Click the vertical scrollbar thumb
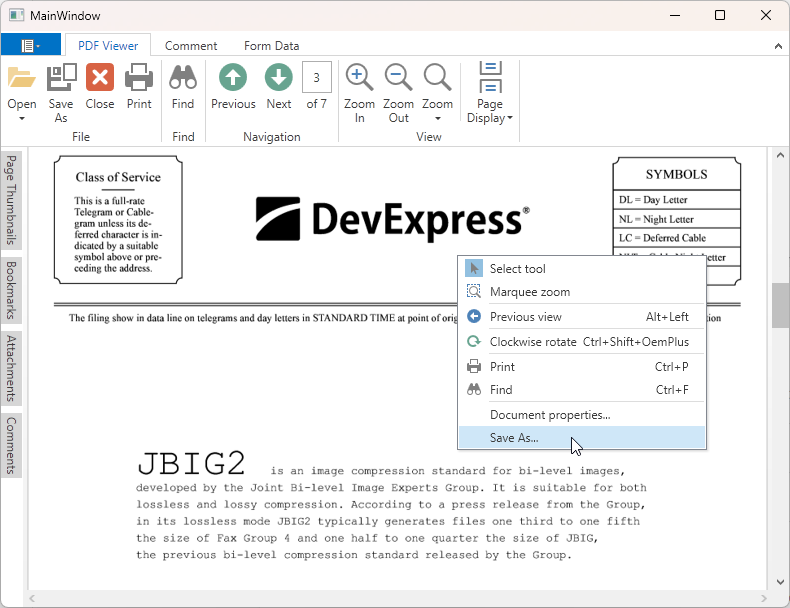Image resolution: width=790 pixels, height=608 pixels. pyautogui.click(x=780, y=305)
